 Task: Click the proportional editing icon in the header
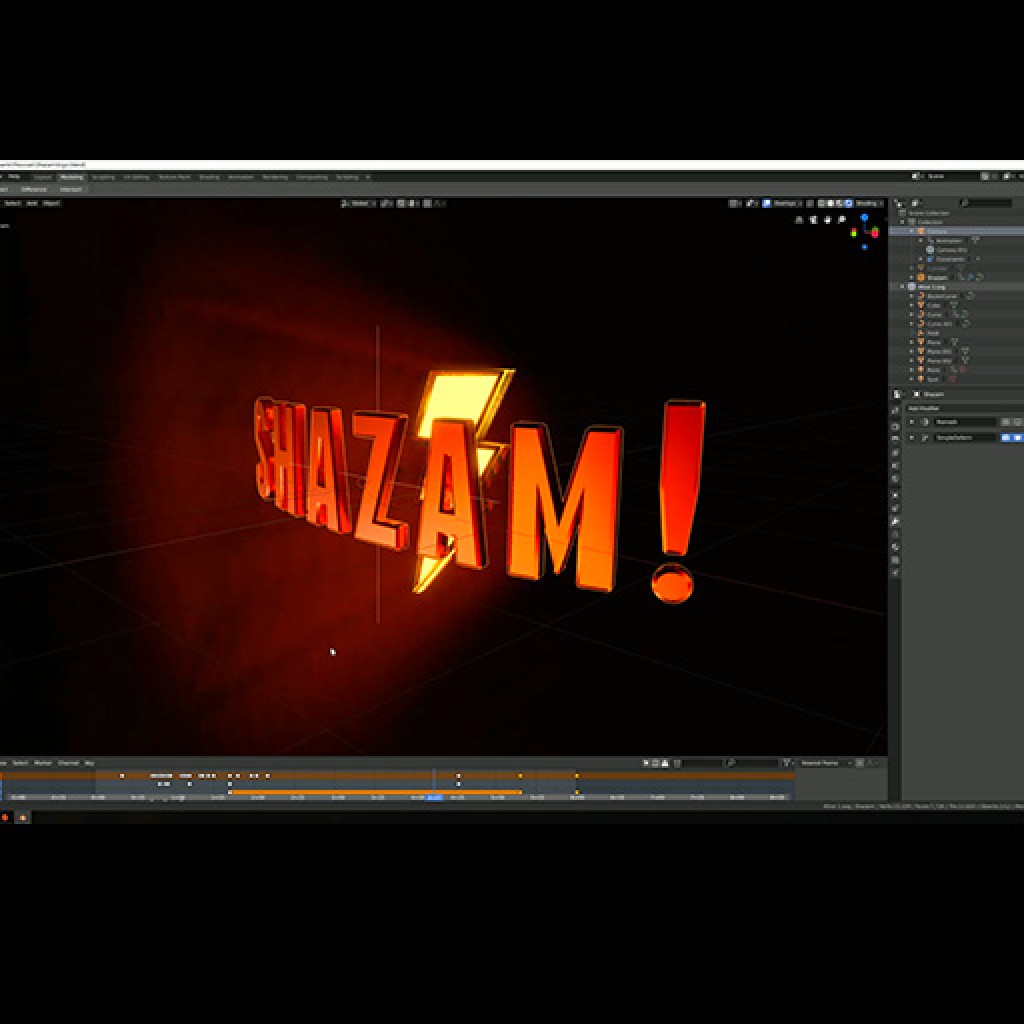426,203
